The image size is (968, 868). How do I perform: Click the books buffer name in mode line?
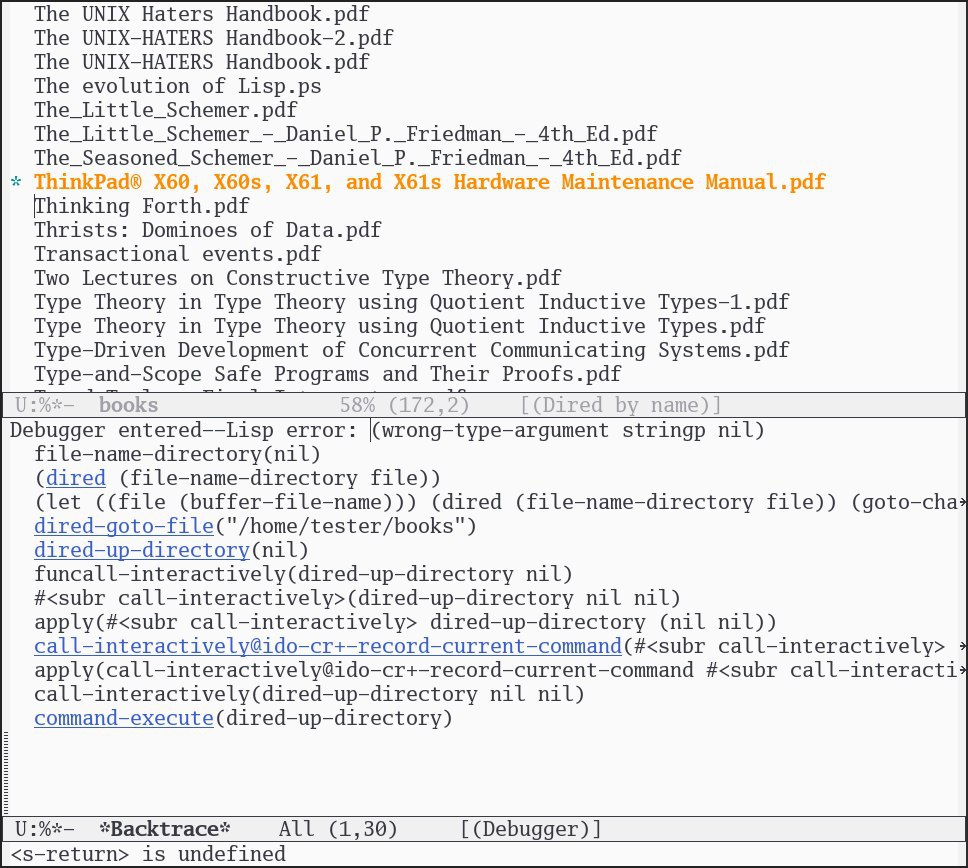pyautogui.click(x=128, y=406)
